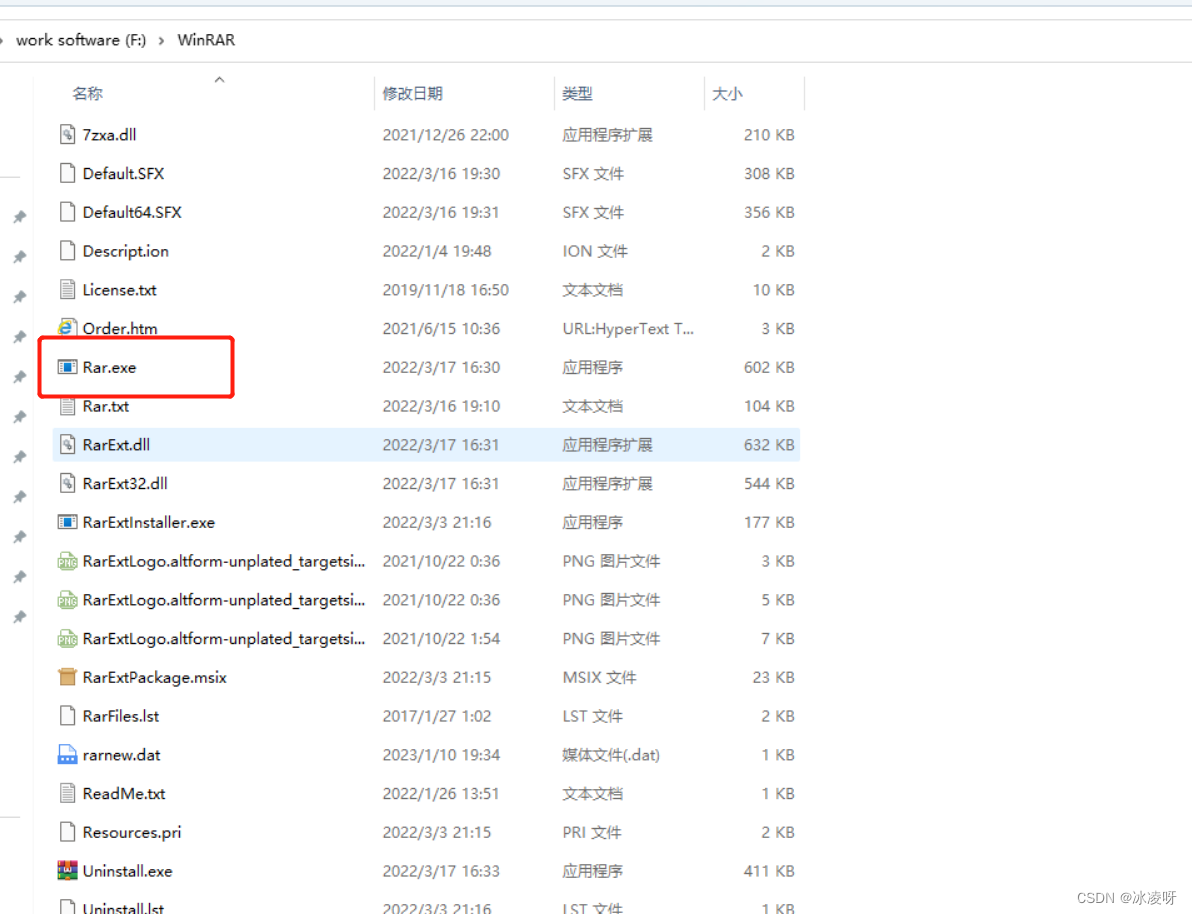The image size is (1192, 914).
Task: Click the RarExtPackage.msix package icon
Action: coord(68,677)
